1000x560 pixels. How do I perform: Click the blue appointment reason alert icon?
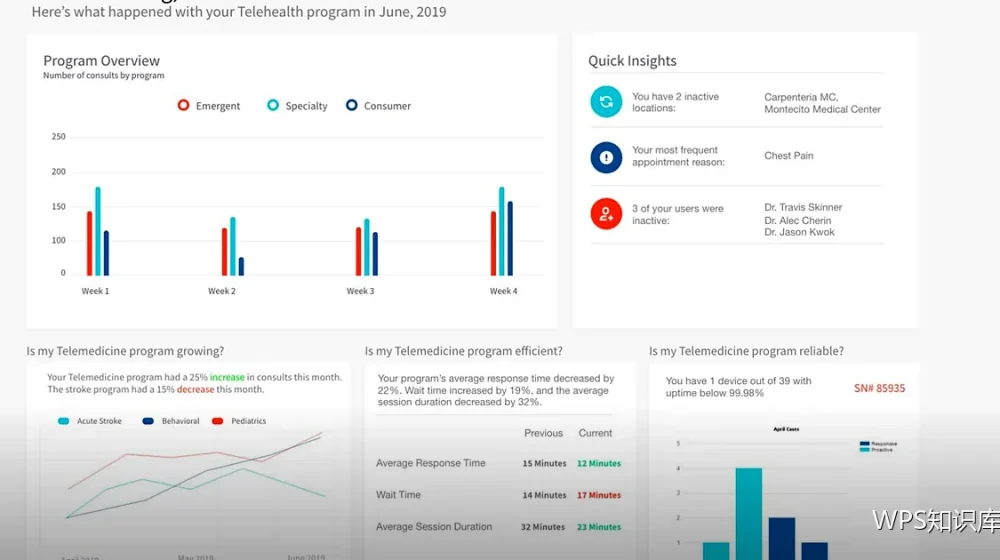(x=606, y=158)
